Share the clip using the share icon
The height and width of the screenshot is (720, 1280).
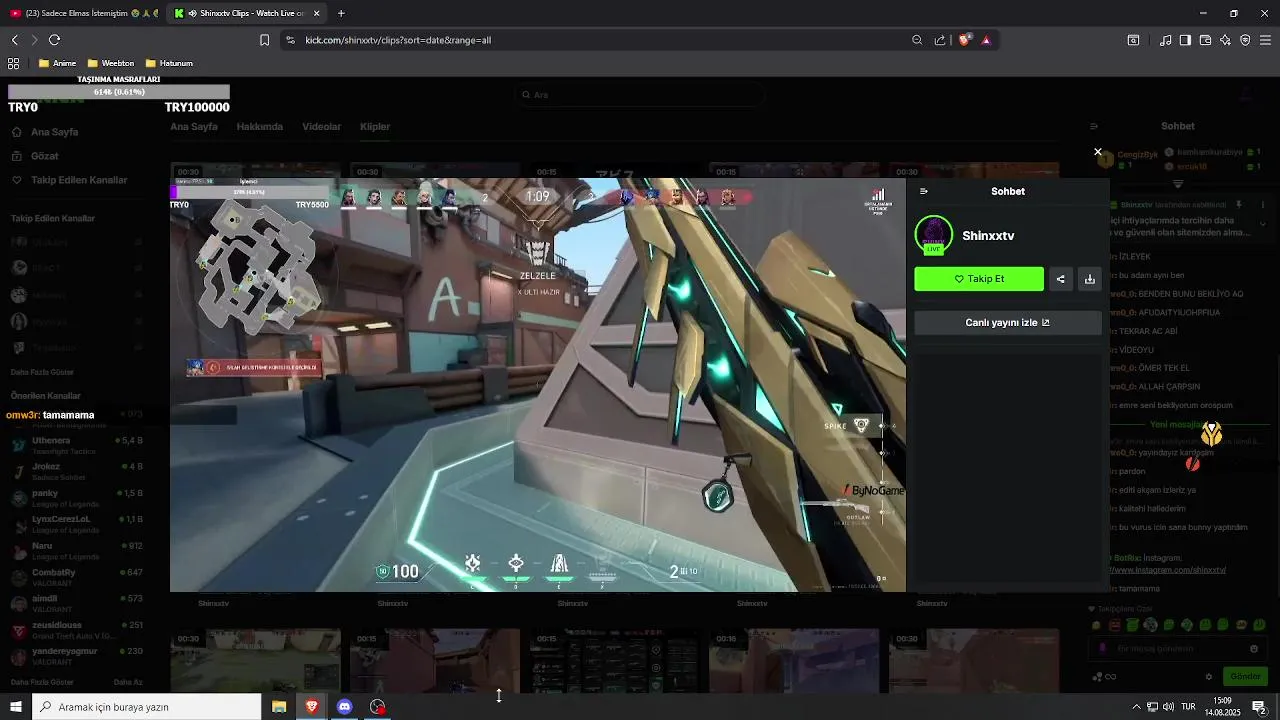tap(1061, 279)
